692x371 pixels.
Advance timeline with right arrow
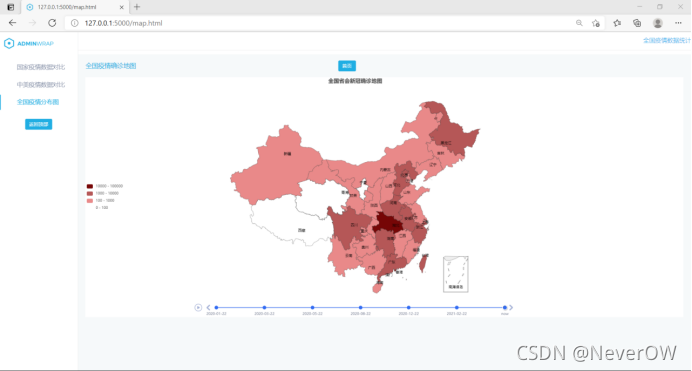click(511, 307)
